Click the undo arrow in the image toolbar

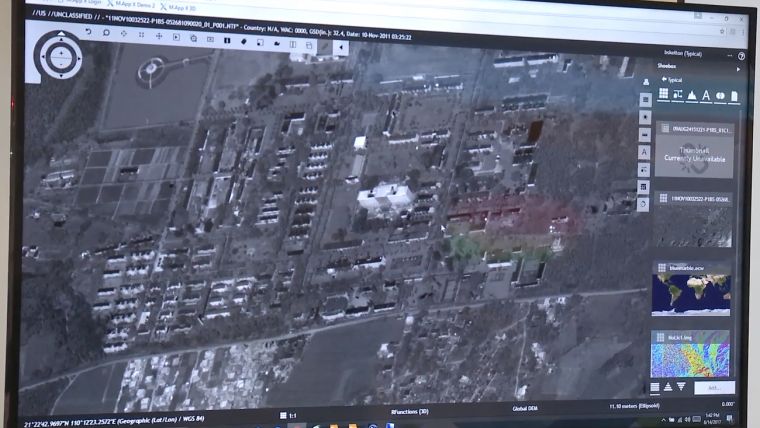coord(88,32)
